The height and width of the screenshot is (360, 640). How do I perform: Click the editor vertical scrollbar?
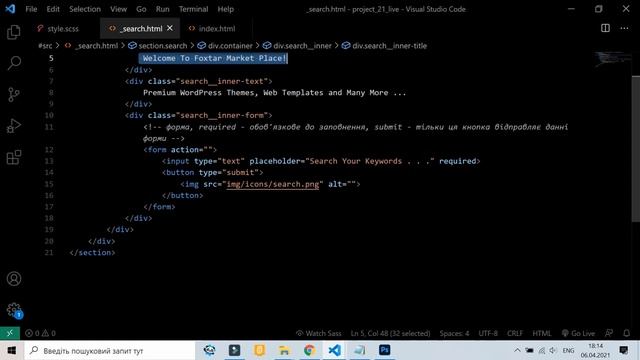[636, 149]
